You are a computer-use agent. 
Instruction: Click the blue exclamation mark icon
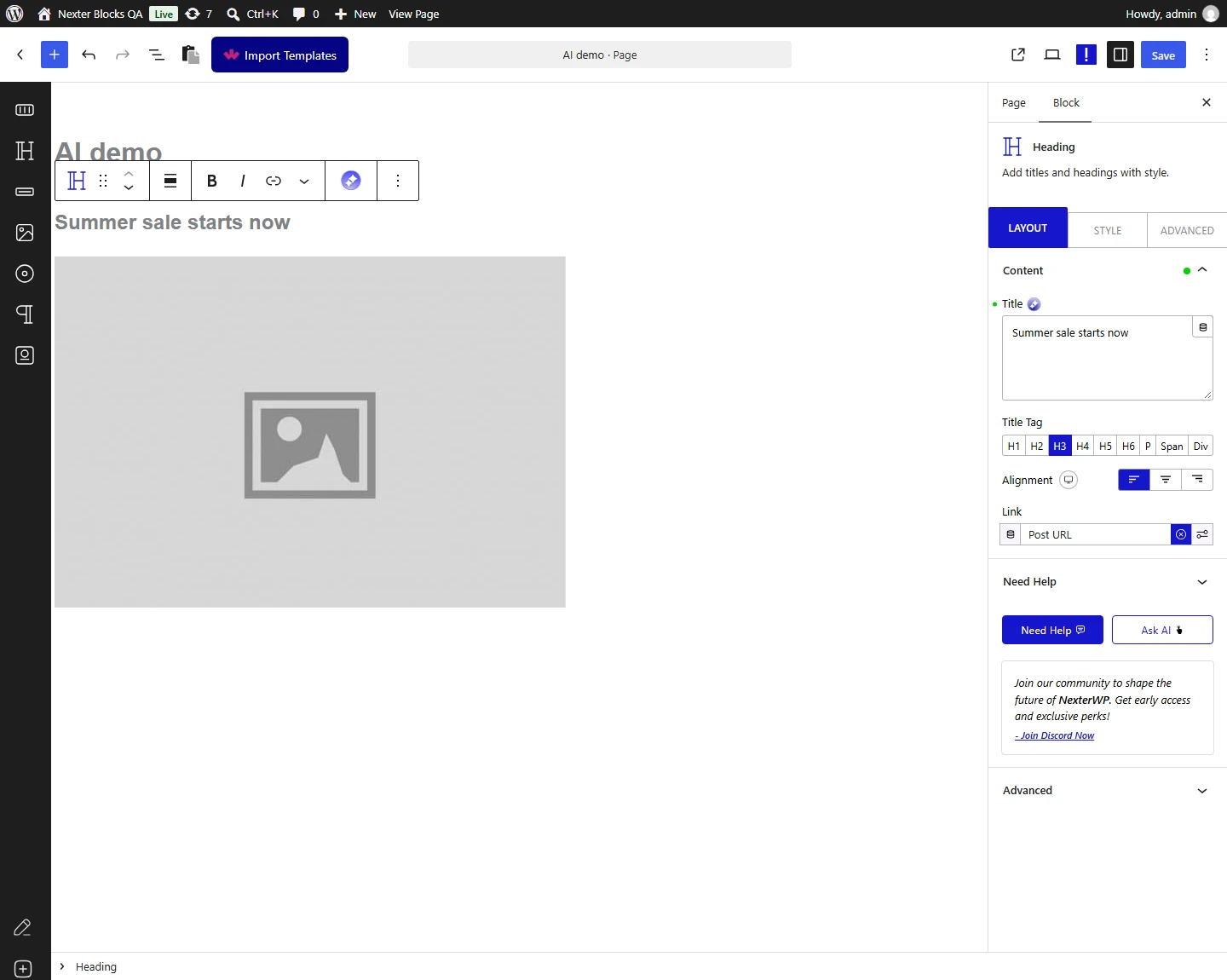tap(1086, 55)
